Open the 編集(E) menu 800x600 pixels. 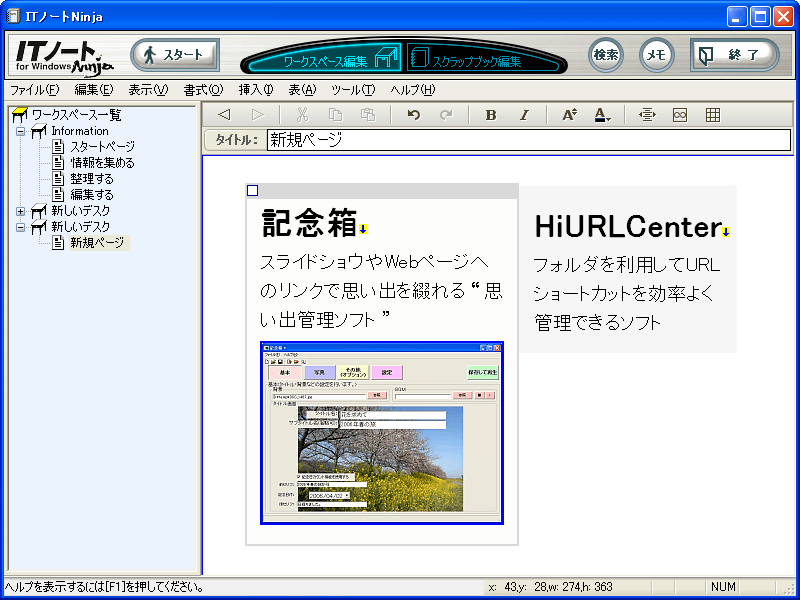coord(94,90)
